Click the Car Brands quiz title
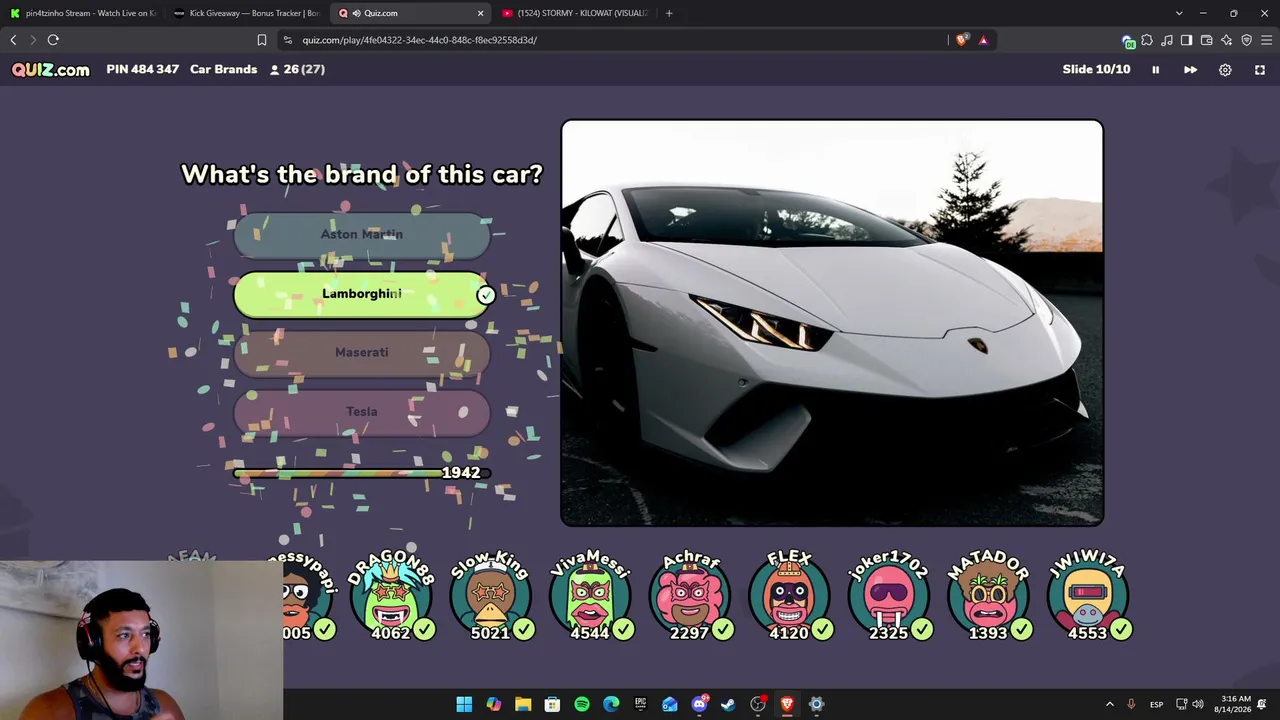The image size is (1280, 720). (x=224, y=70)
